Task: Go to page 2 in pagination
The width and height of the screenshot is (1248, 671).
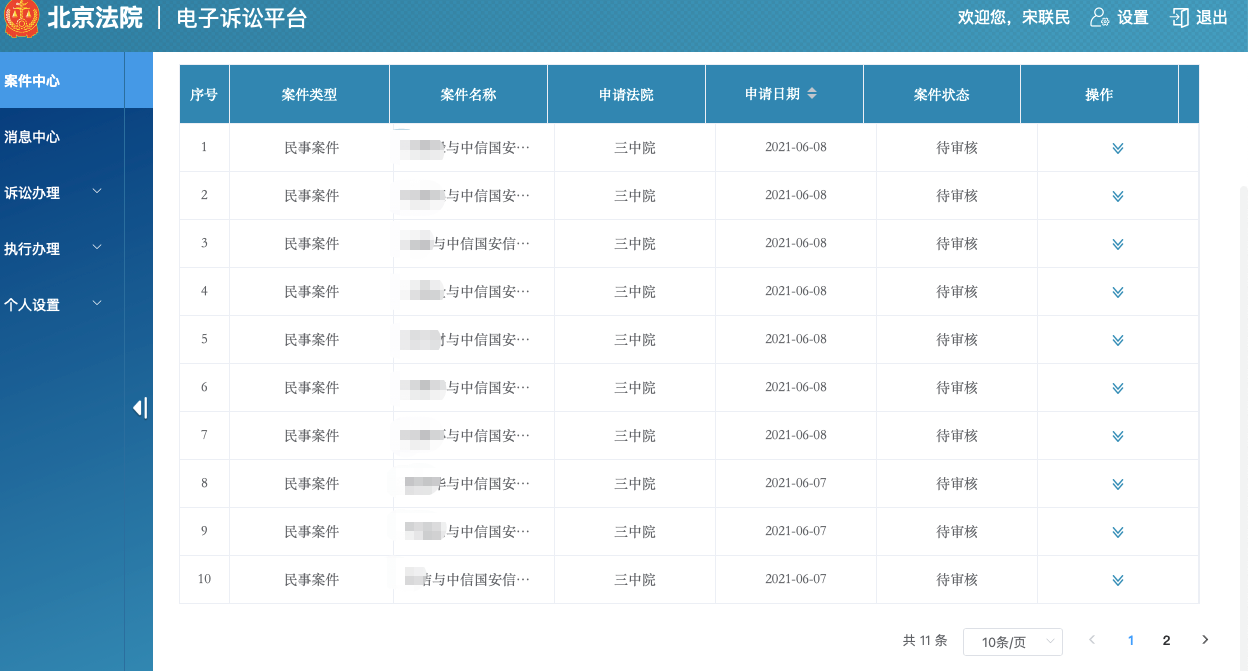Action: tap(1166, 640)
